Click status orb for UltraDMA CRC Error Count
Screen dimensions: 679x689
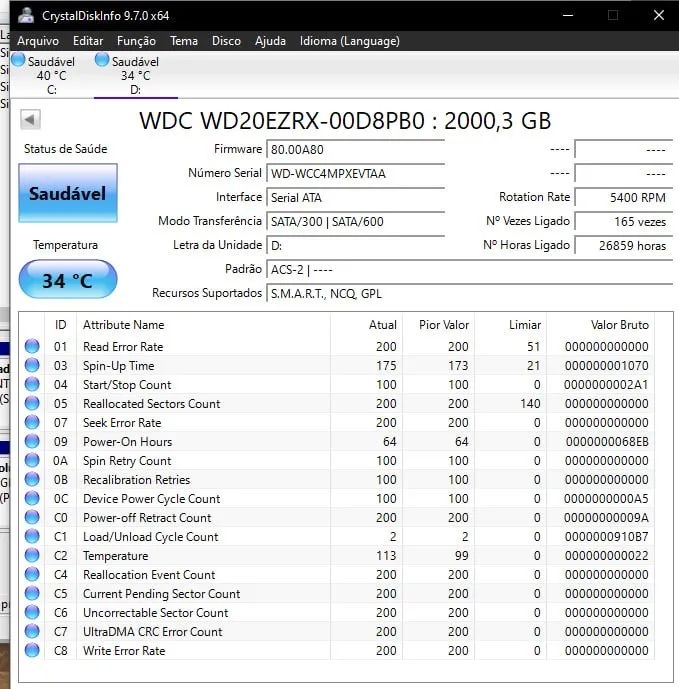[x=32, y=631]
